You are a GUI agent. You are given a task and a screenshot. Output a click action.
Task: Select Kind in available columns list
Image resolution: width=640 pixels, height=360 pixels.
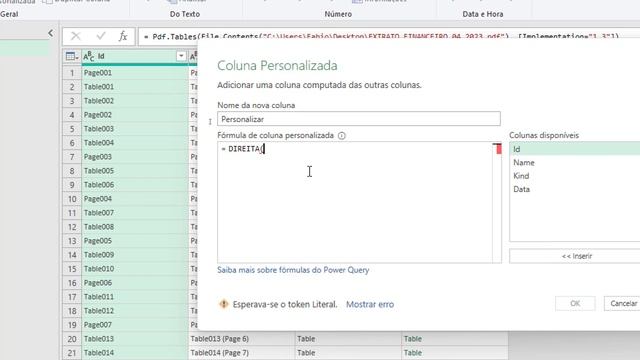tap(575, 176)
